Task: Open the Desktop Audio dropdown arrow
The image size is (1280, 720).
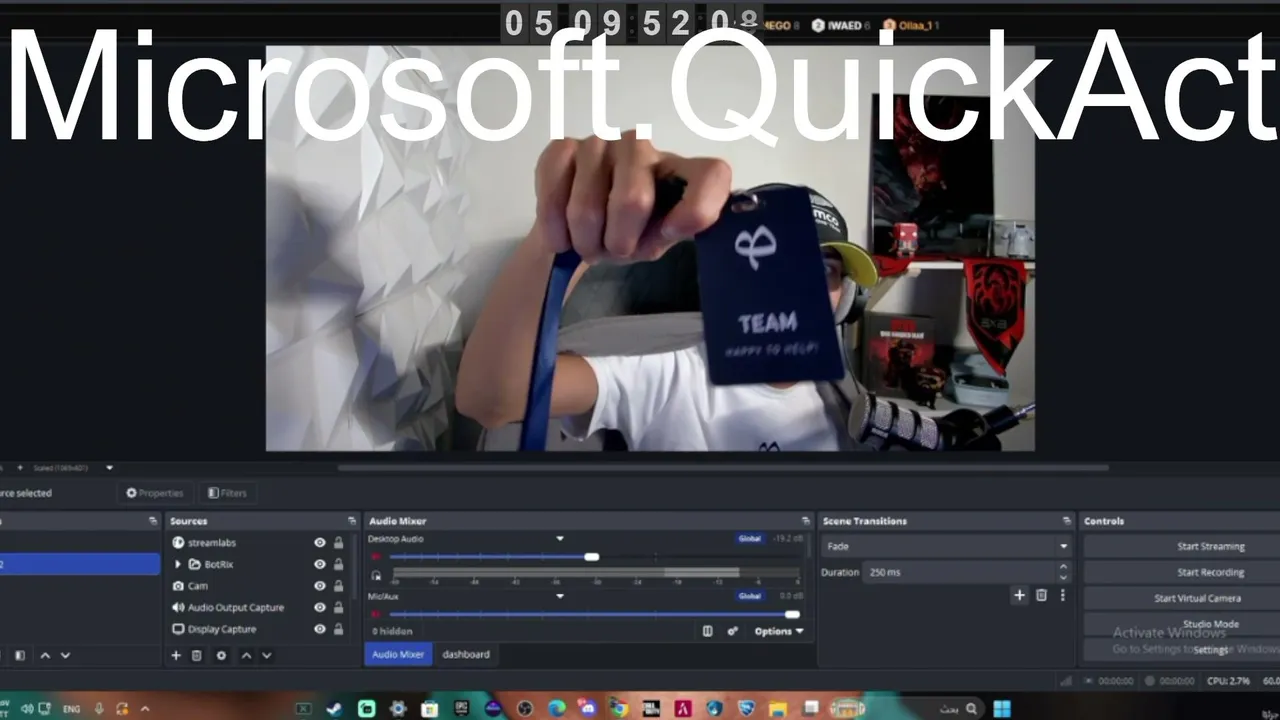Action: click(560, 539)
